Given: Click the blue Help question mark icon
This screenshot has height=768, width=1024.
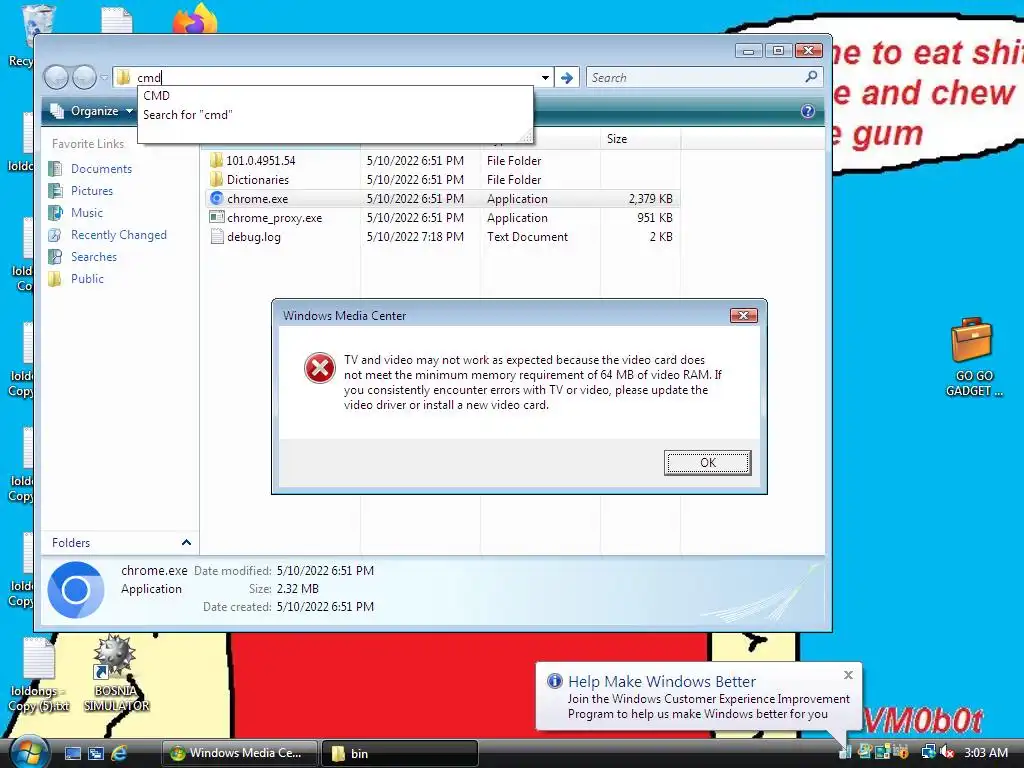Looking at the screenshot, I should [x=808, y=111].
